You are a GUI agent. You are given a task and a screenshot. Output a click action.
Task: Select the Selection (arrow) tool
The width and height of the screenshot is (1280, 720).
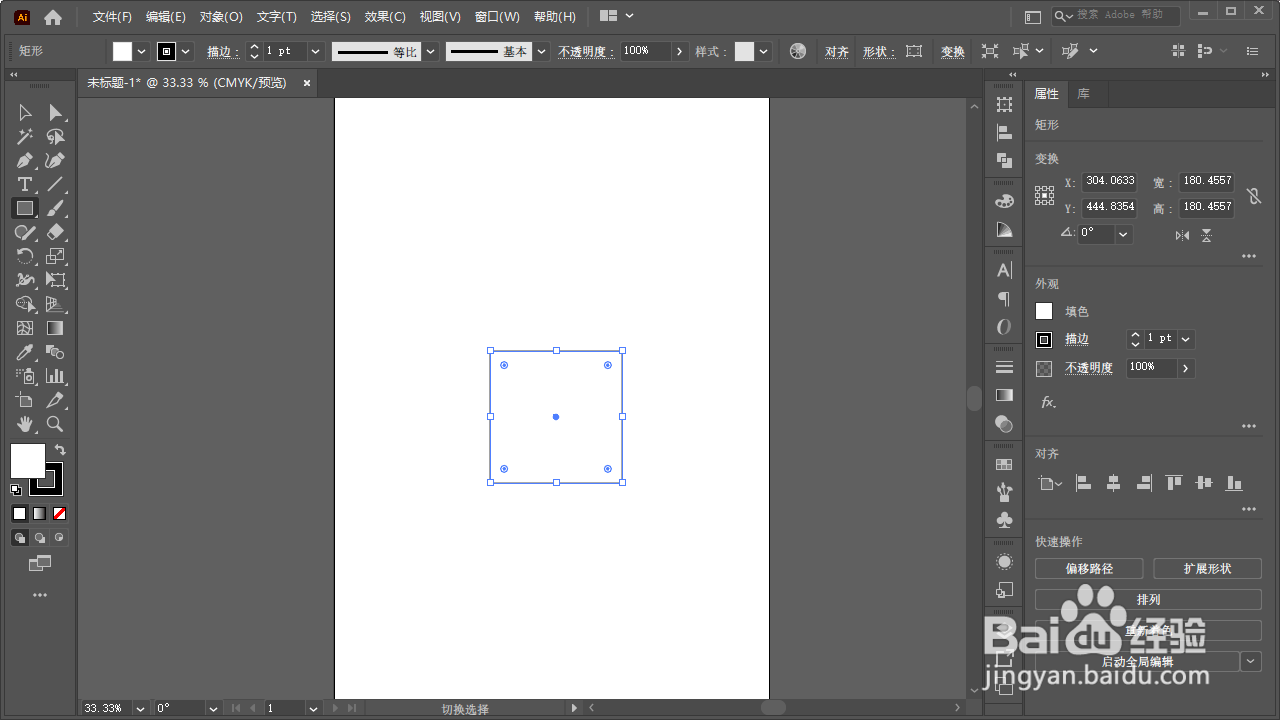point(25,113)
